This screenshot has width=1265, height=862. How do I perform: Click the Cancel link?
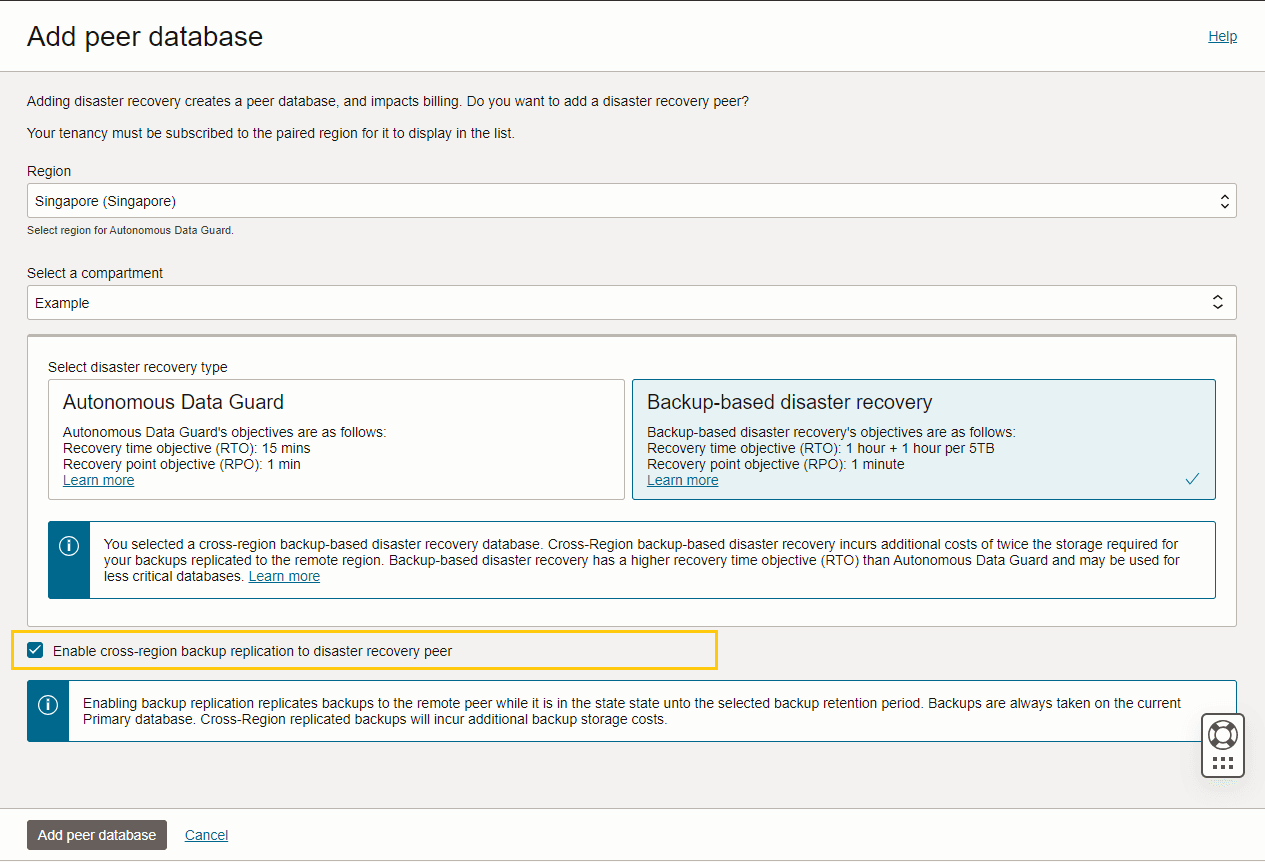[x=206, y=835]
